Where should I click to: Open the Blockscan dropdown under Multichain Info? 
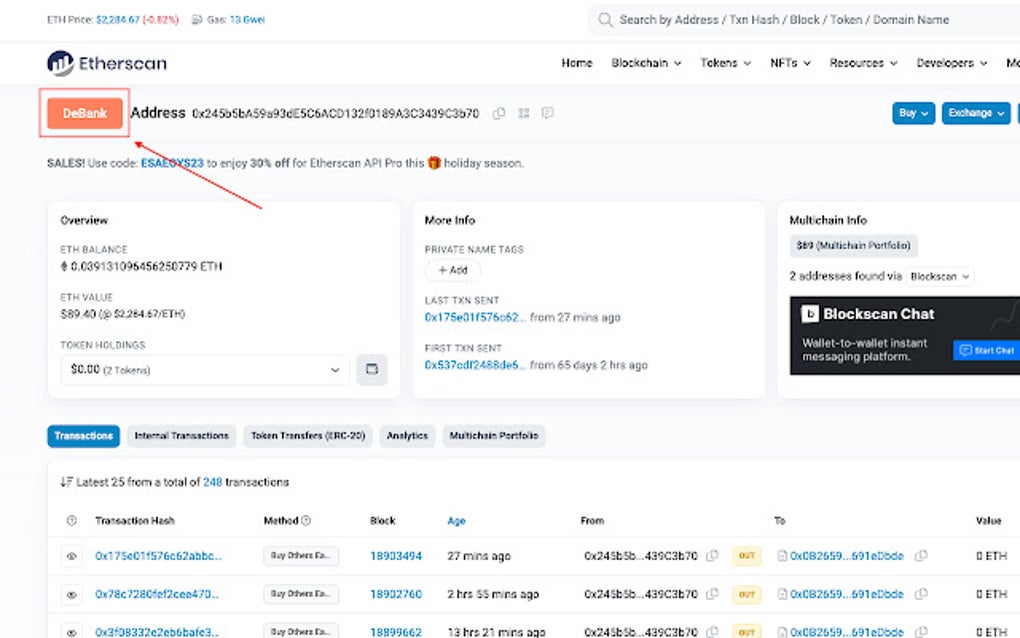pos(940,276)
